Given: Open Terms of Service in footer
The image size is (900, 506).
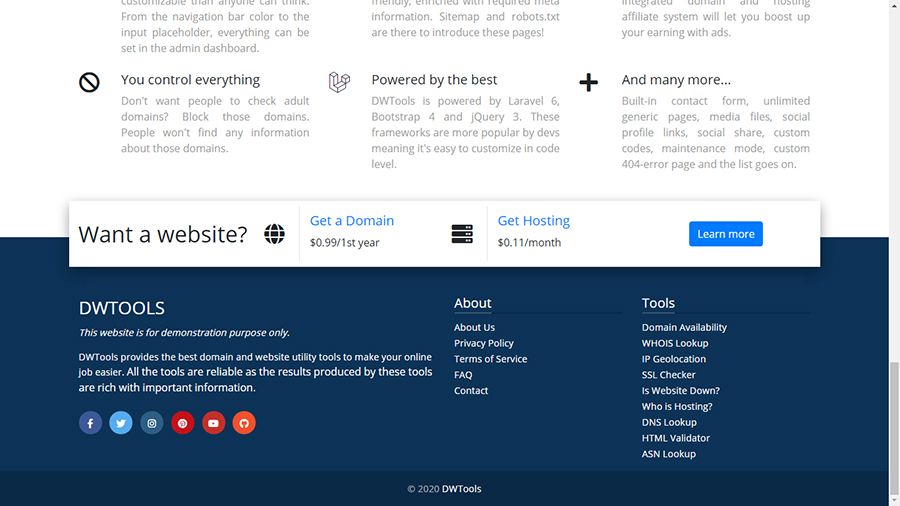Looking at the screenshot, I should tap(490, 359).
